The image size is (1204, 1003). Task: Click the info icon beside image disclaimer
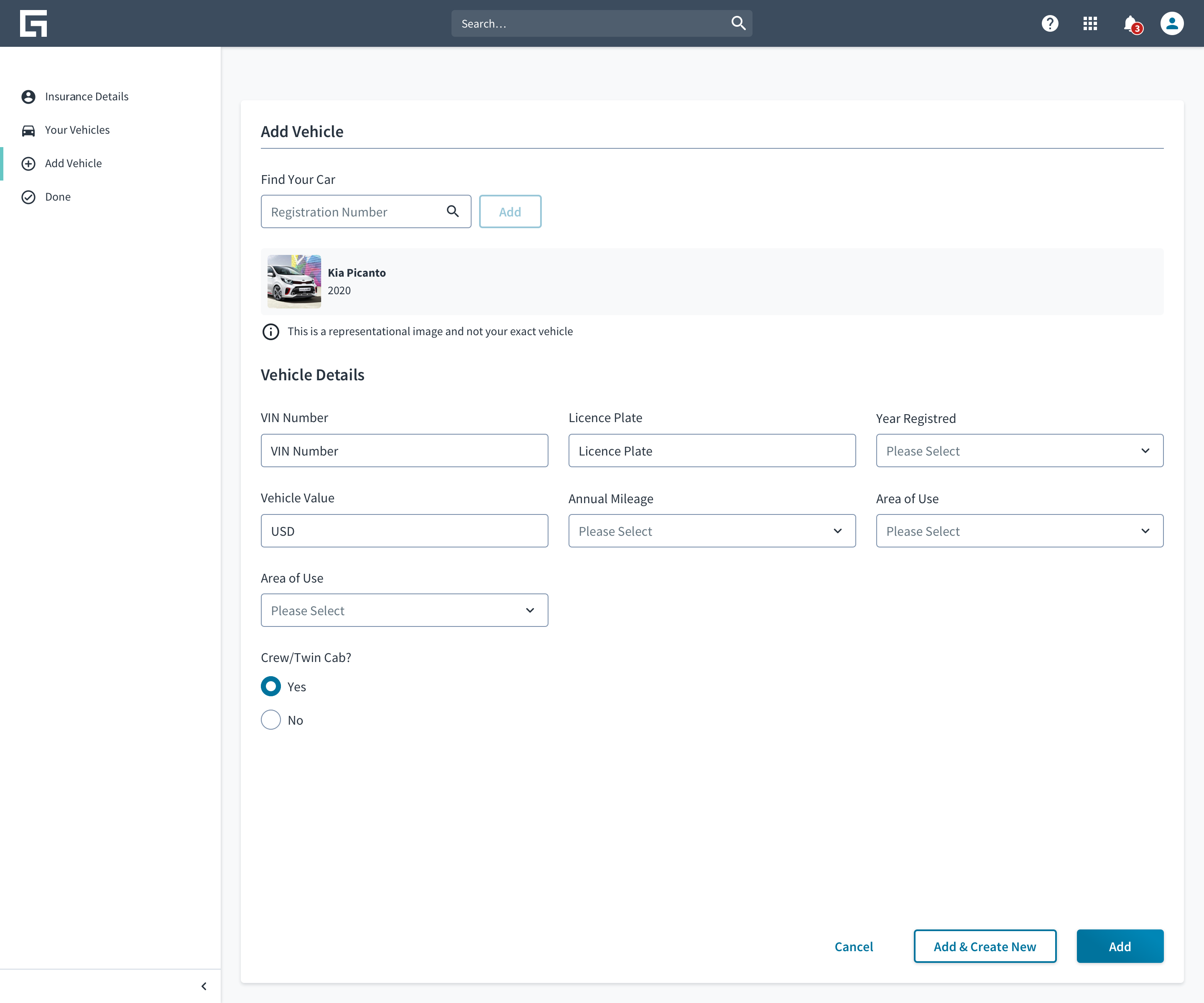[270, 332]
